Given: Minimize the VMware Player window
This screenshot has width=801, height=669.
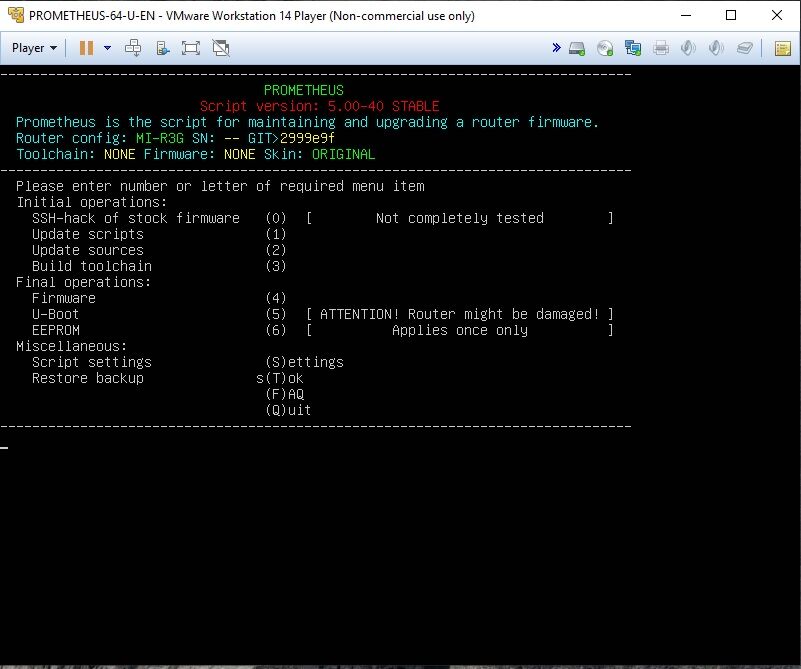Looking at the screenshot, I should [x=686, y=15].
